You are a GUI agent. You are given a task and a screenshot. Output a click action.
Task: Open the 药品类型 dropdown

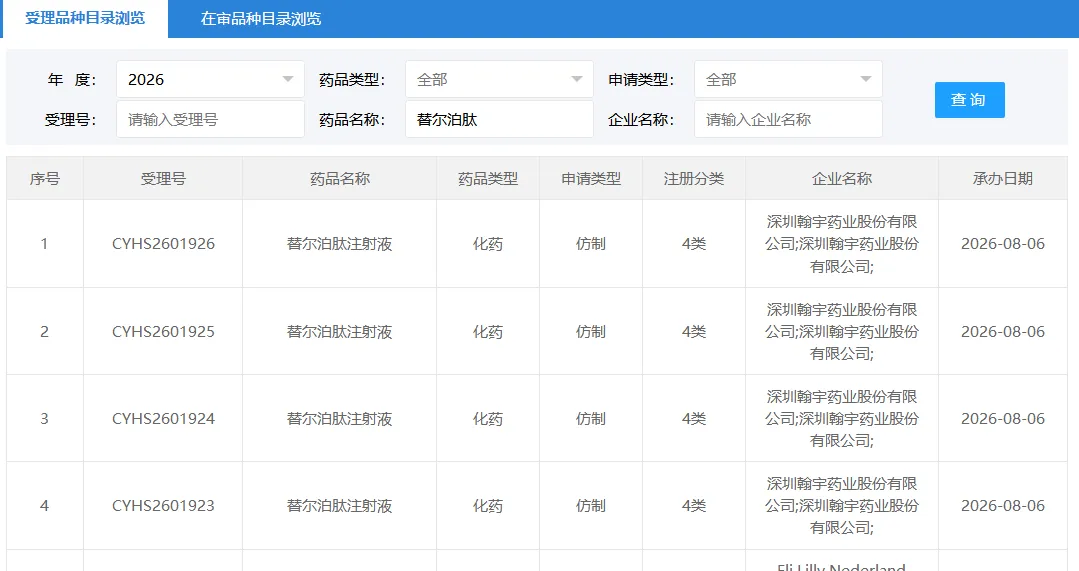tap(499, 80)
